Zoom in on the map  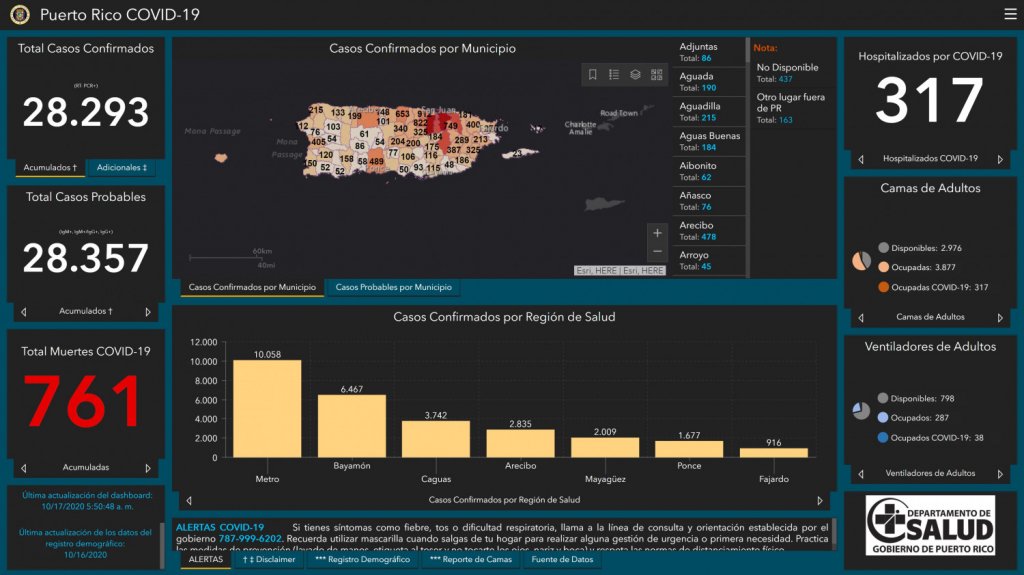point(657,233)
